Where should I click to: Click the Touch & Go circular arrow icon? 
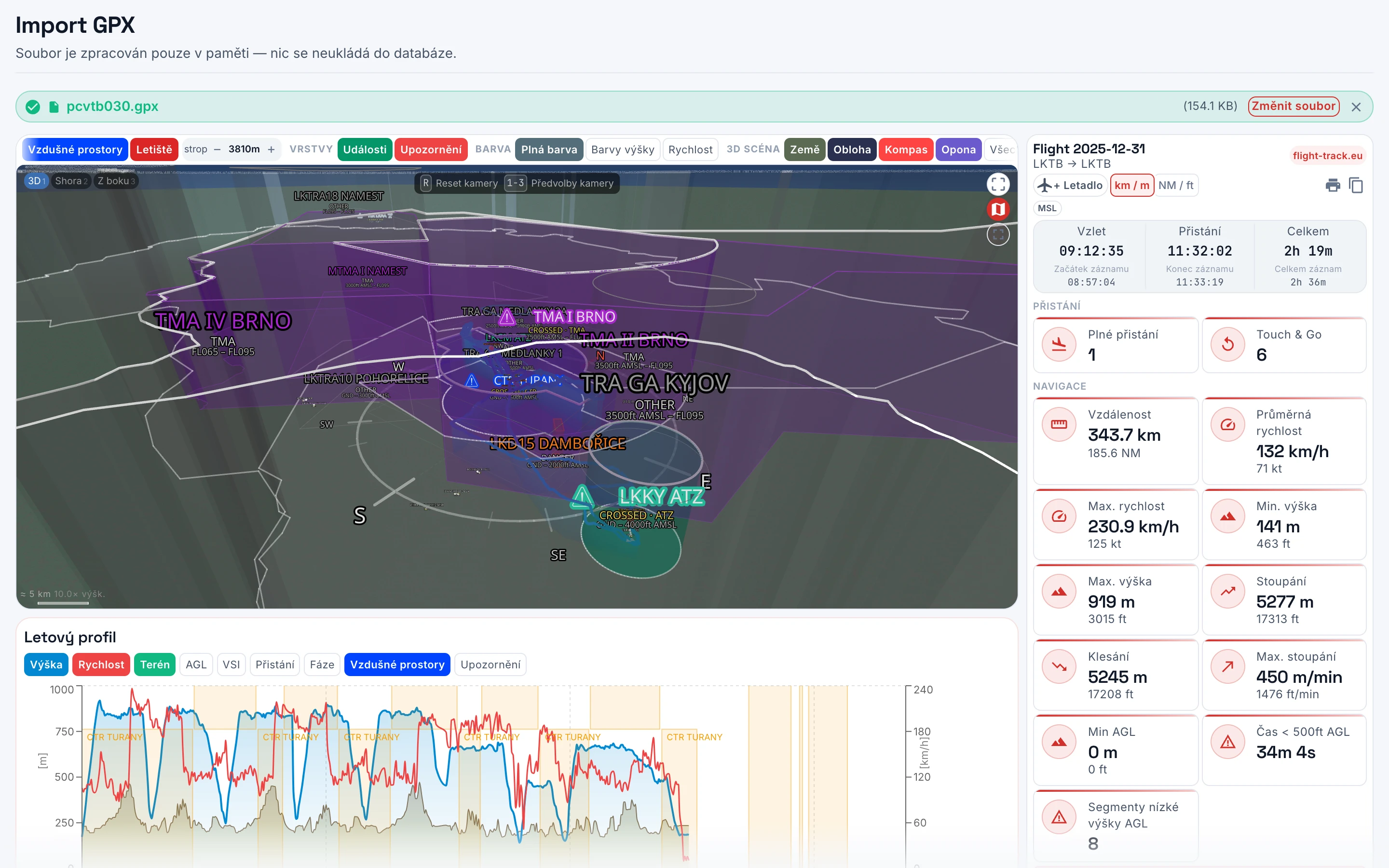(x=1227, y=344)
